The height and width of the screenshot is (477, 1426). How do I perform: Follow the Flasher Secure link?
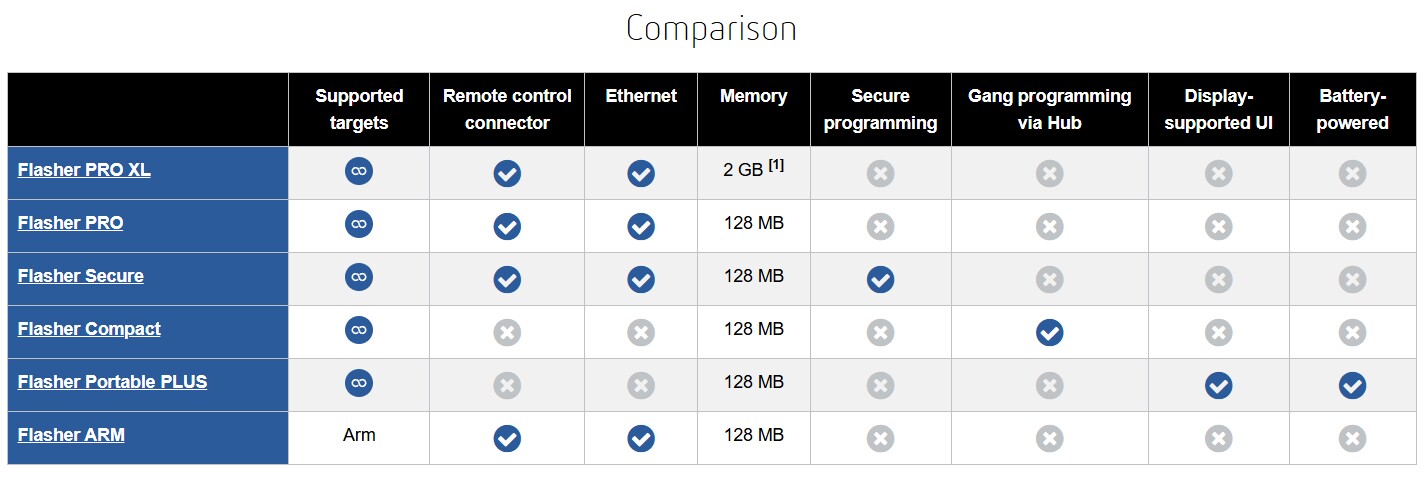coord(80,276)
